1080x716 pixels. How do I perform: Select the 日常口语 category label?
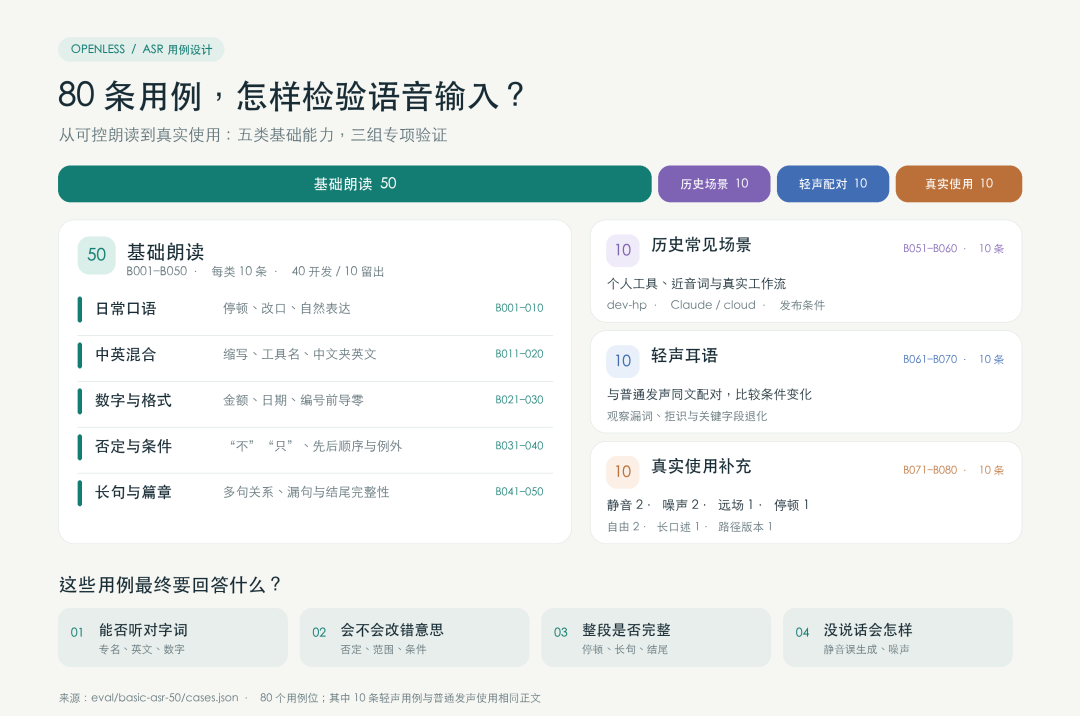(125, 308)
